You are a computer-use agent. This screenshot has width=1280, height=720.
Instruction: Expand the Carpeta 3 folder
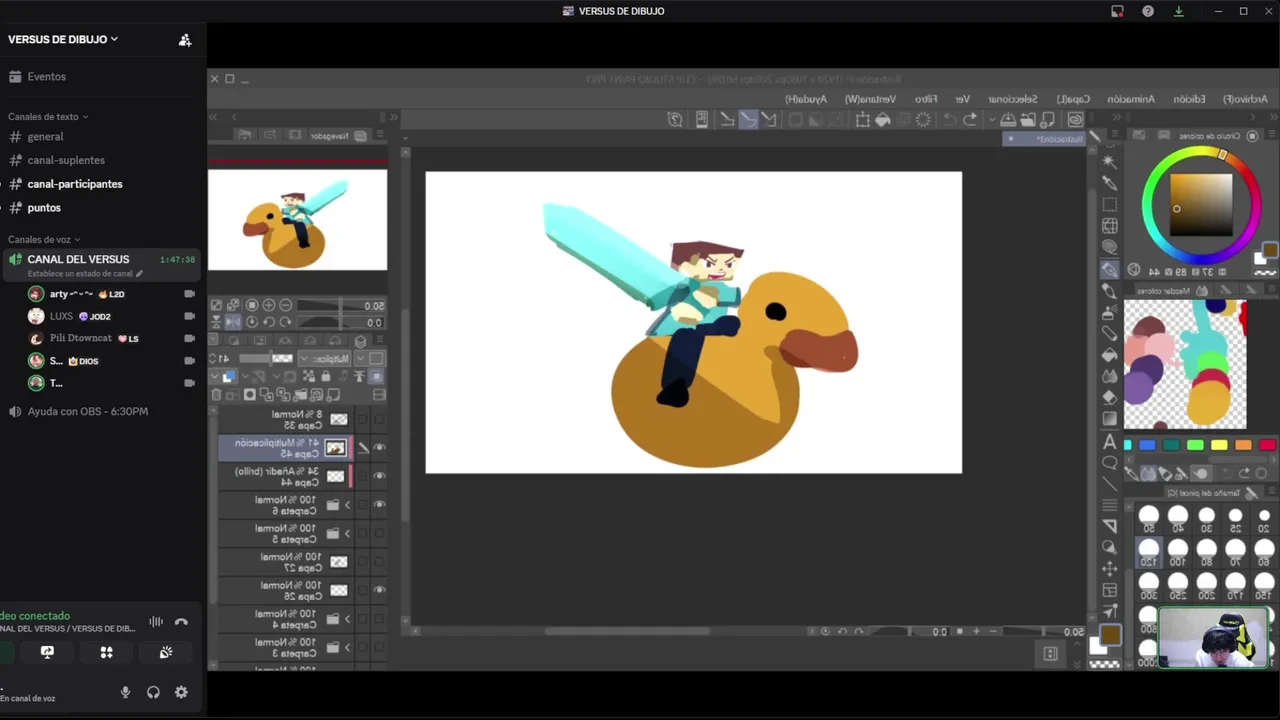click(x=348, y=647)
